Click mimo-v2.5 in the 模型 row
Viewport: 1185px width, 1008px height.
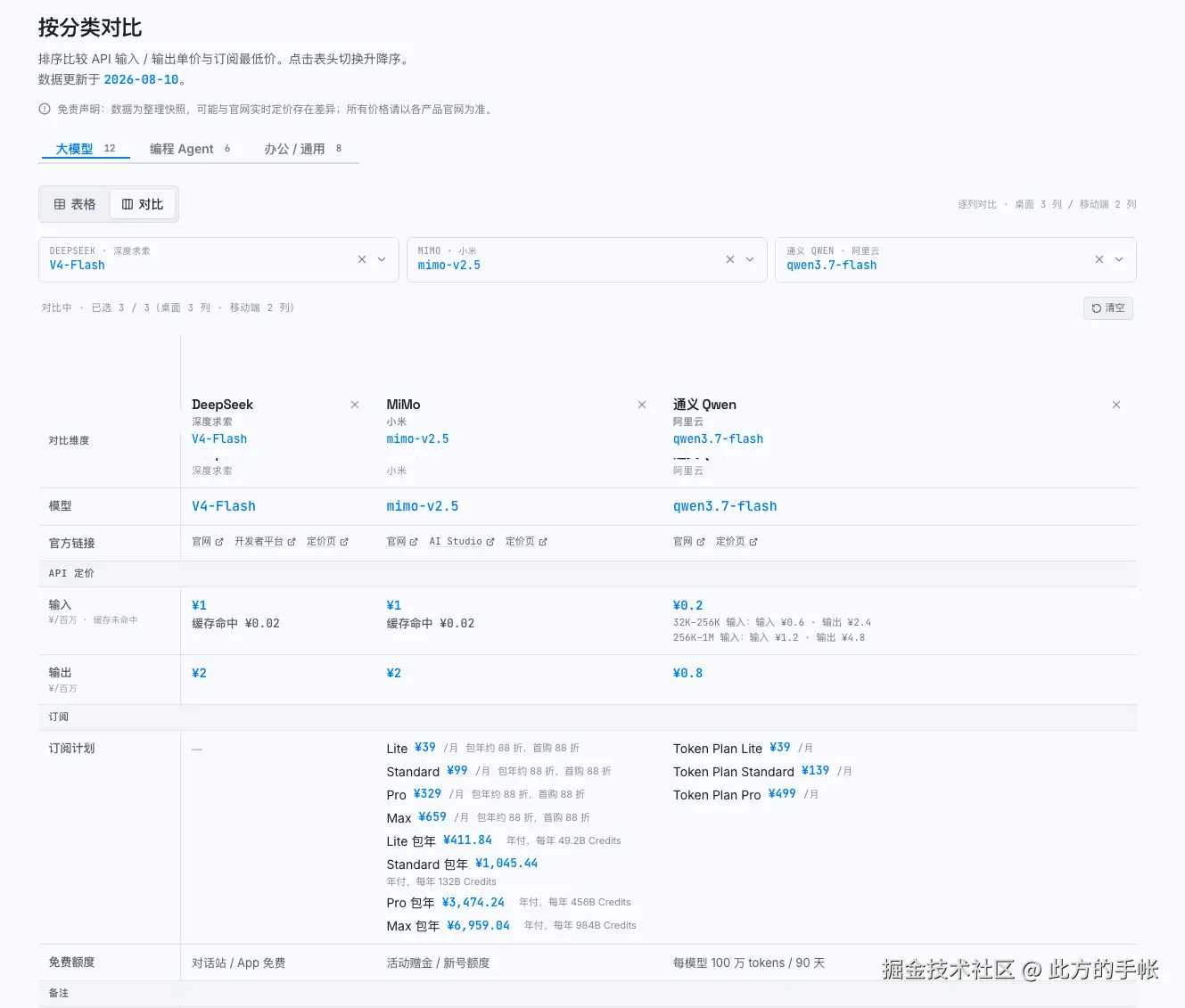point(423,506)
